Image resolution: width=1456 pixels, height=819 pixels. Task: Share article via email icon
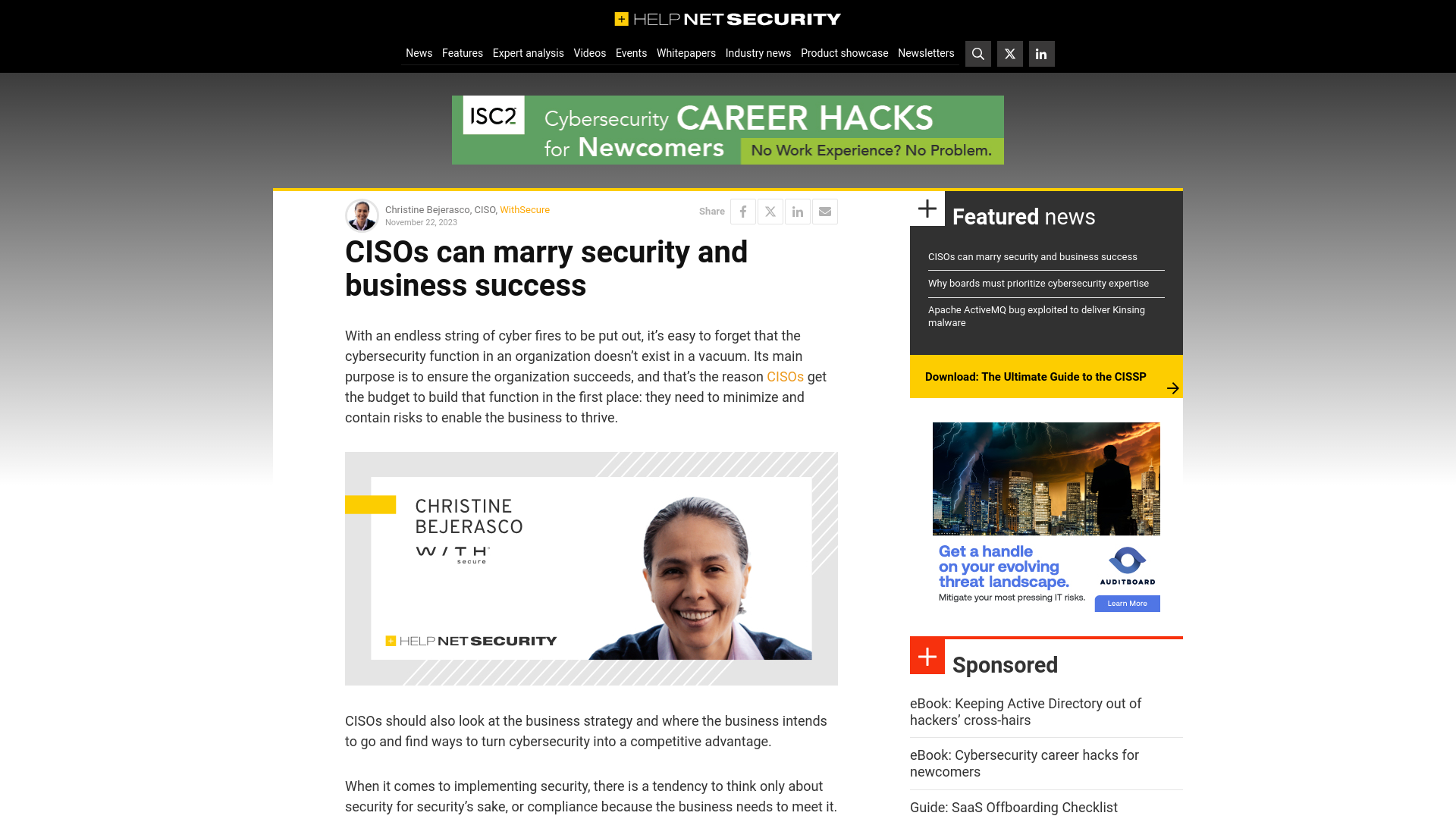(x=825, y=211)
